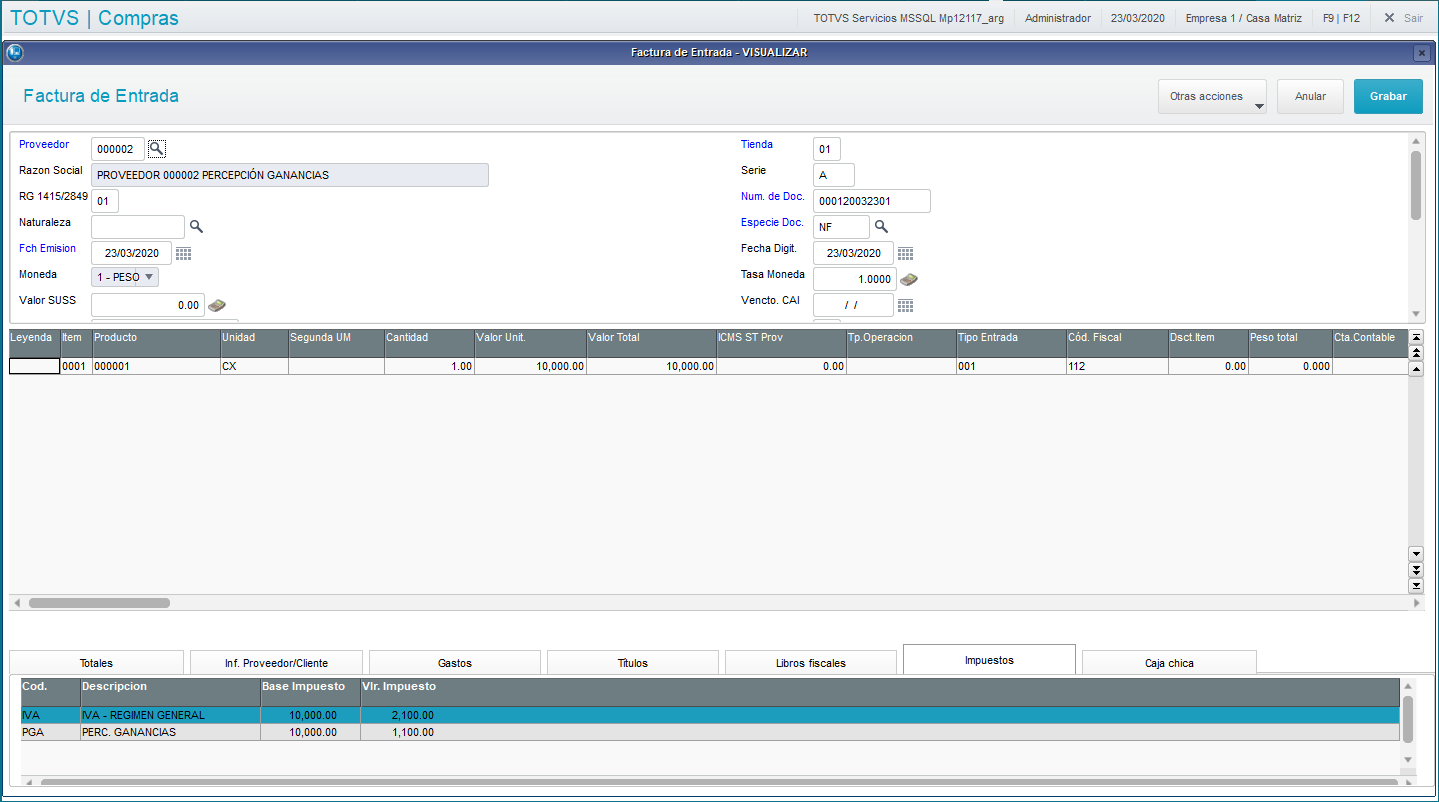Open the Títulos tab
The width and height of the screenshot is (1439, 802).
[x=633, y=663]
